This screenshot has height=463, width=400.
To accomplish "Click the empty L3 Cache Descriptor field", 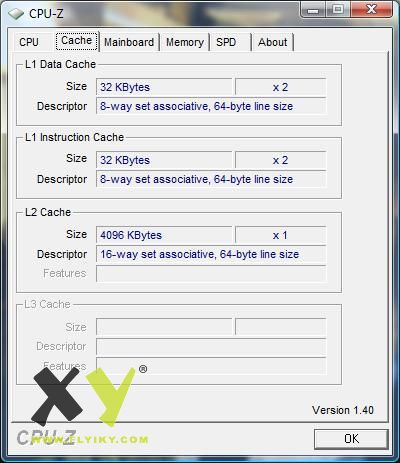I will pos(211,346).
